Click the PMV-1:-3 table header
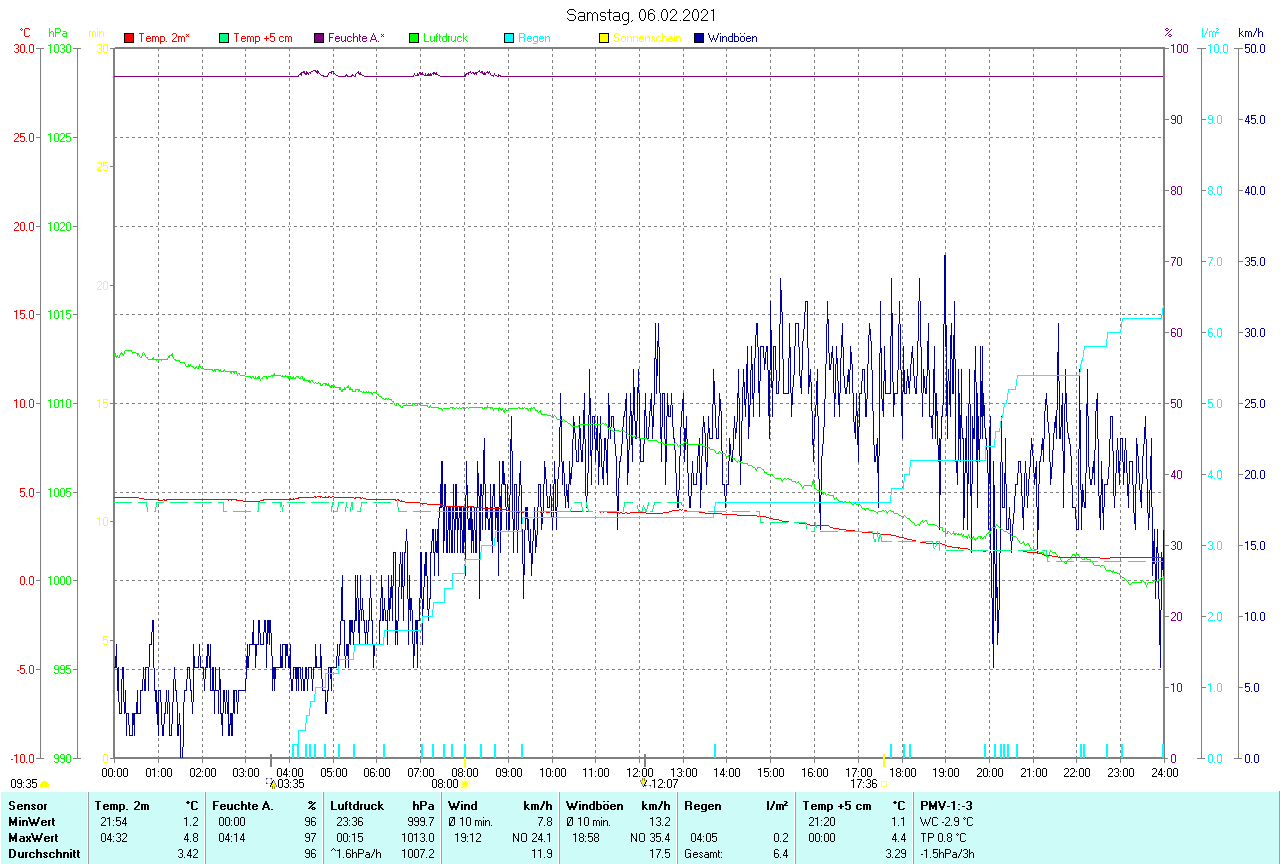 tap(946, 805)
